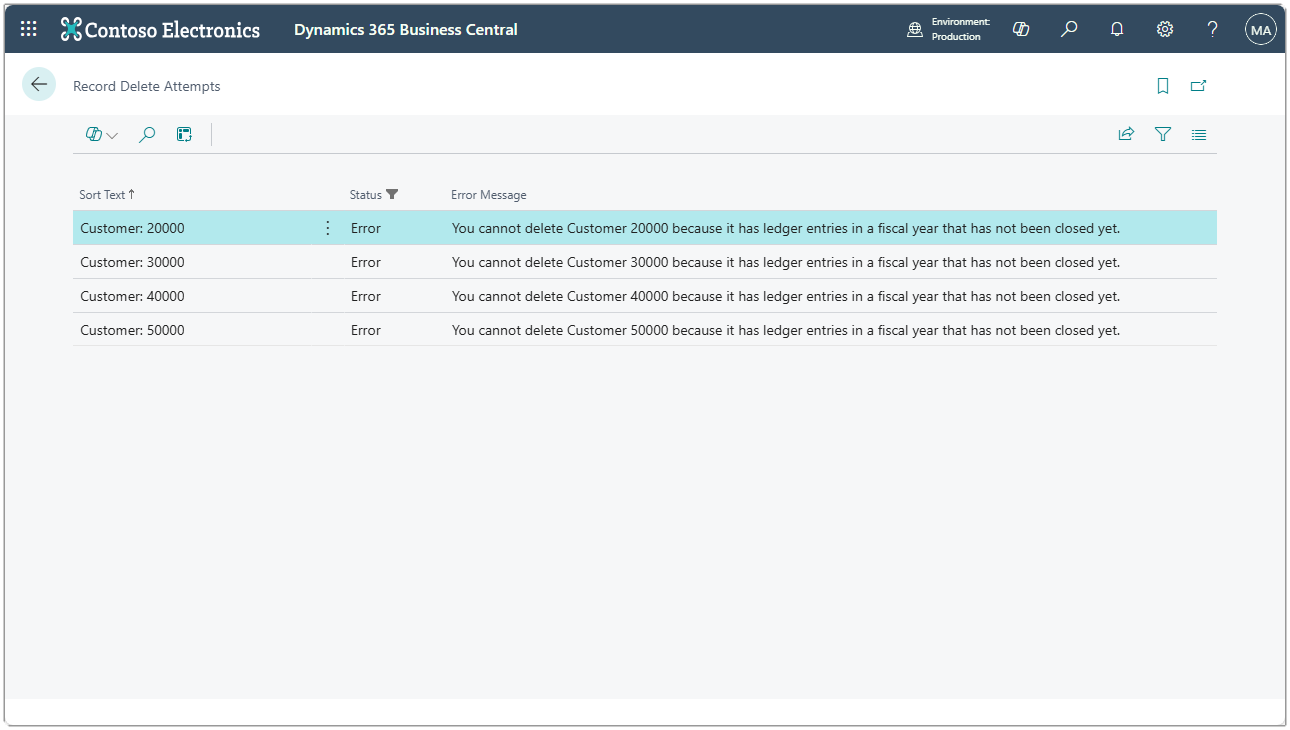1290x730 pixels.
Task: Click the Dynamics 365 Business Central home link
Action: [404, 29]
